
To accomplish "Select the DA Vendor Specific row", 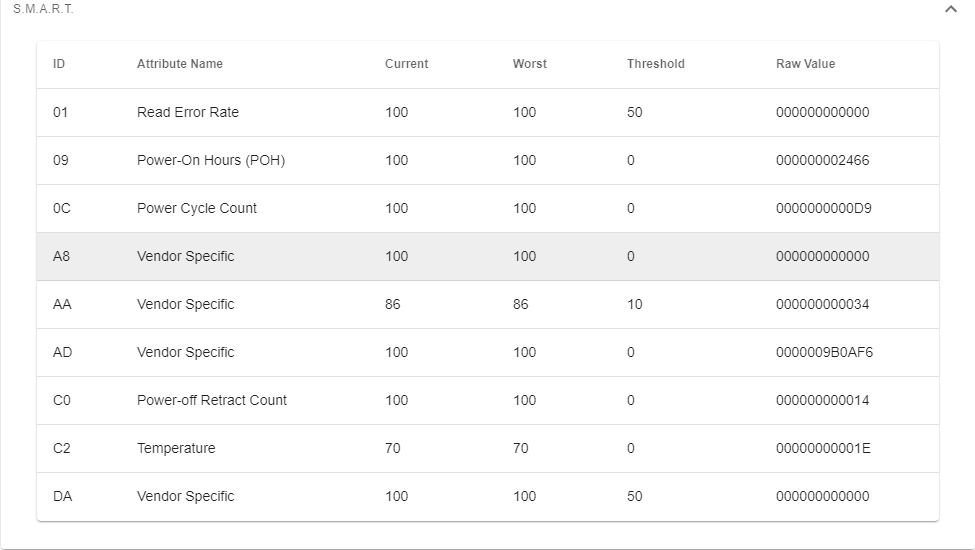I will 186,496.
